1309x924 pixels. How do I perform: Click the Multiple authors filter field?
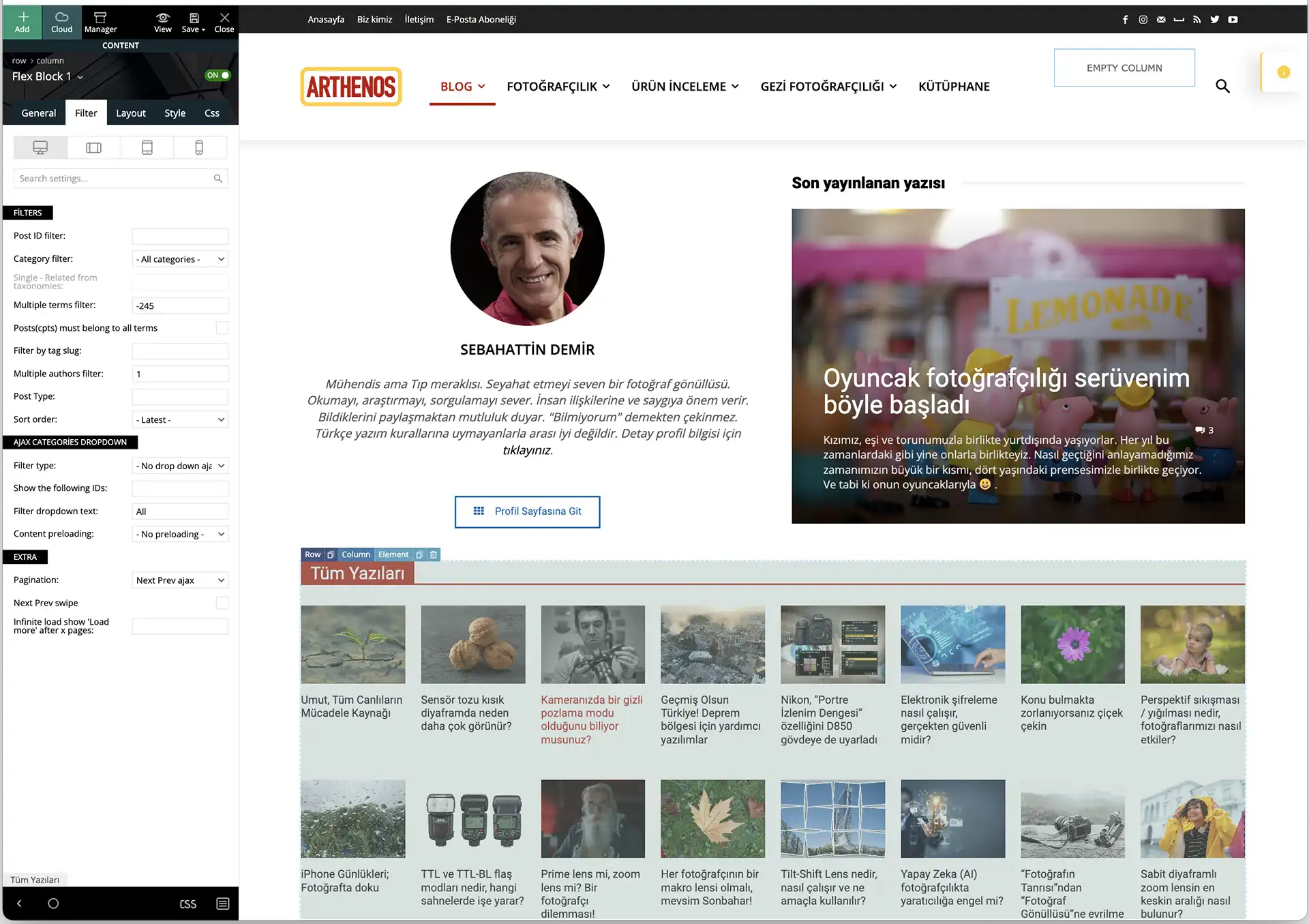(x=180, y=374)
